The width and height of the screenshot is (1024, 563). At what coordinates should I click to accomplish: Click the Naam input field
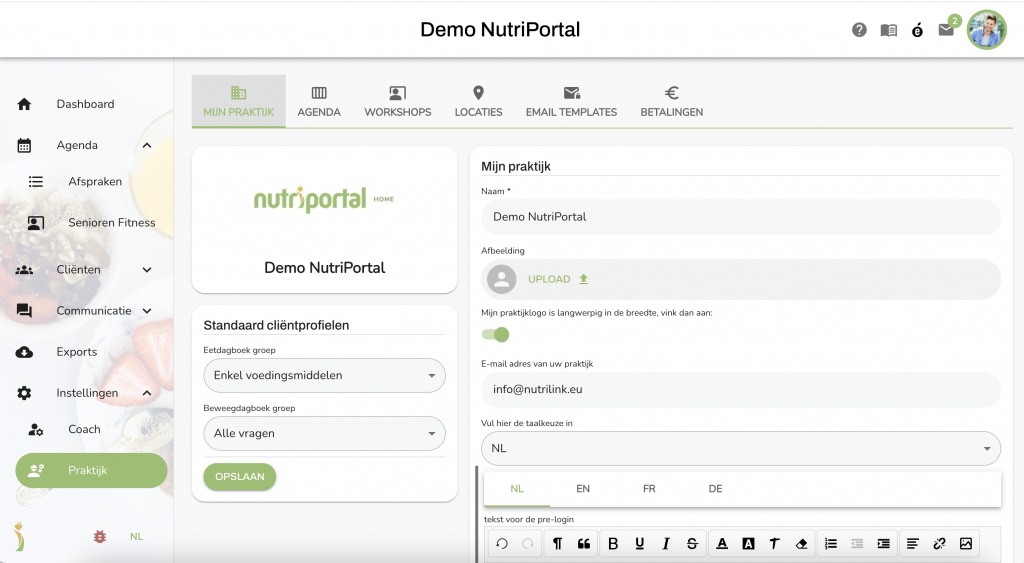741,217
